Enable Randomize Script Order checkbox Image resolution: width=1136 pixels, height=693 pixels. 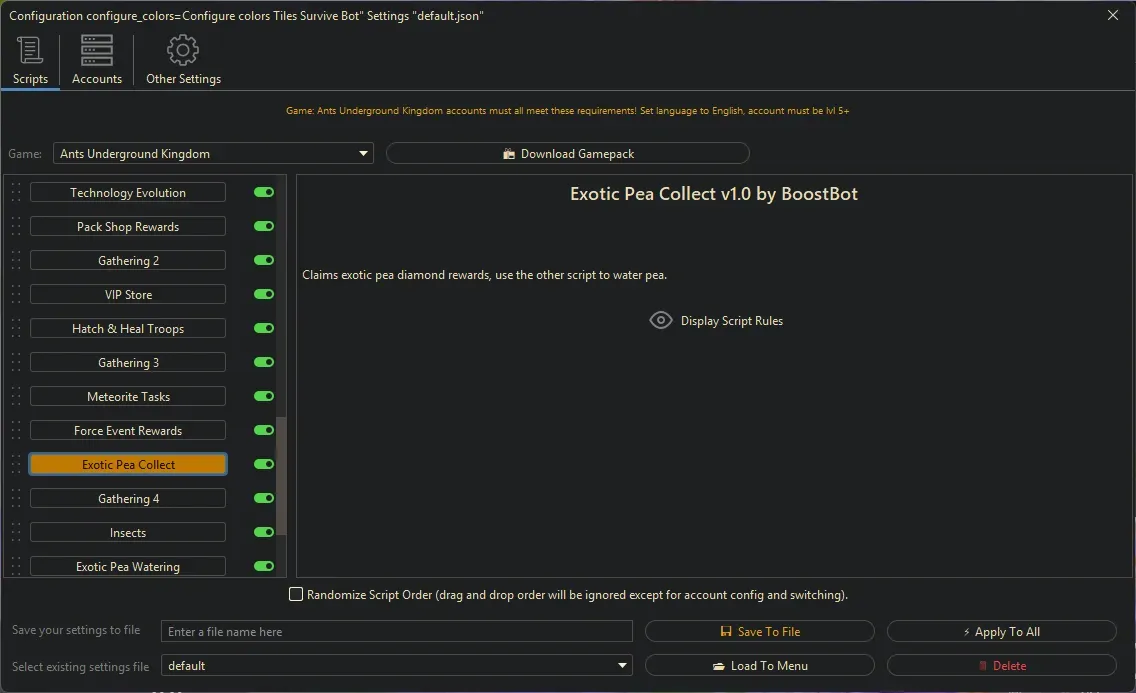[x=296, y=595]
